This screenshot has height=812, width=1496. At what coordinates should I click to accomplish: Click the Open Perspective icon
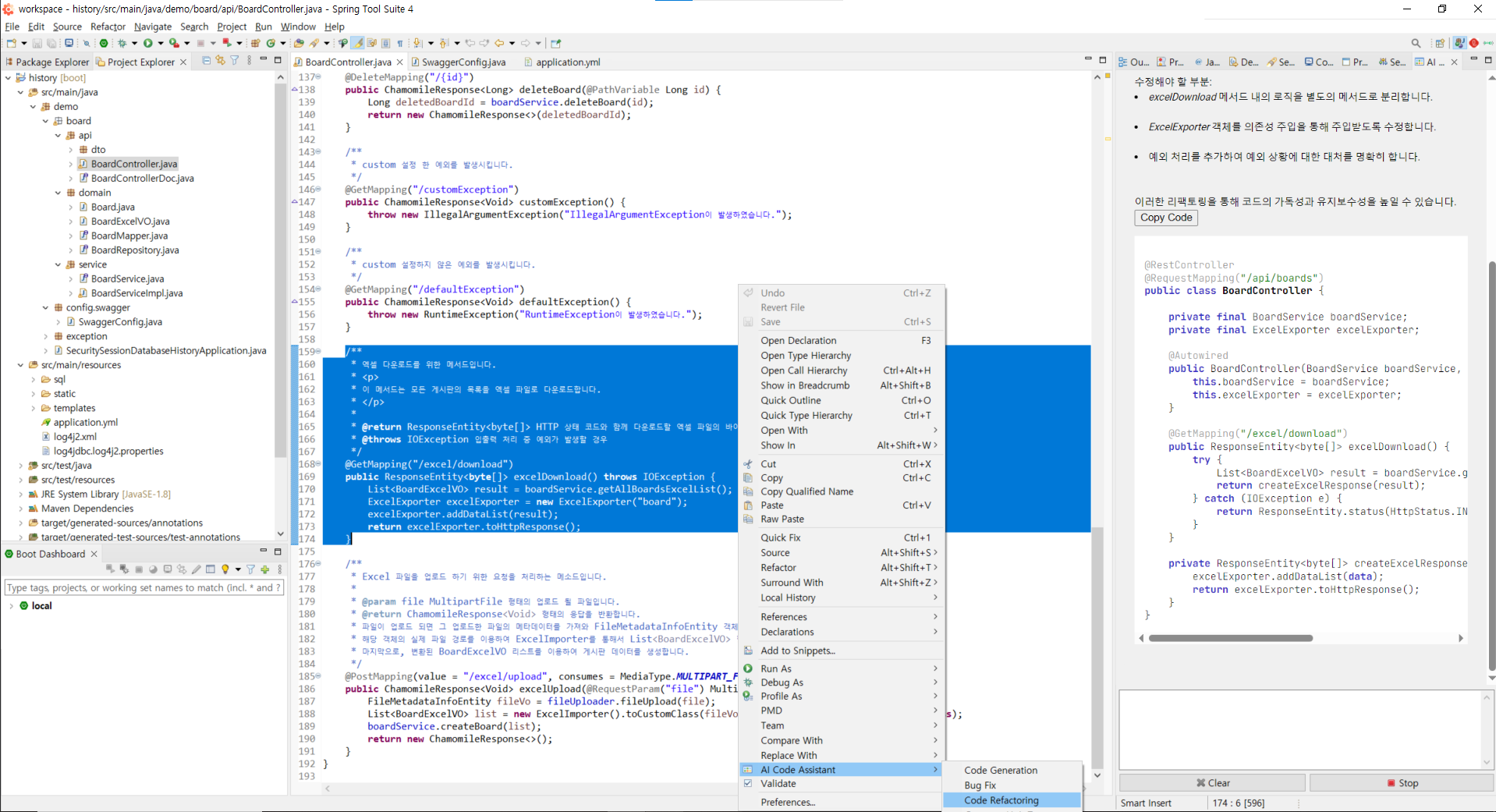click(1440, 44)
